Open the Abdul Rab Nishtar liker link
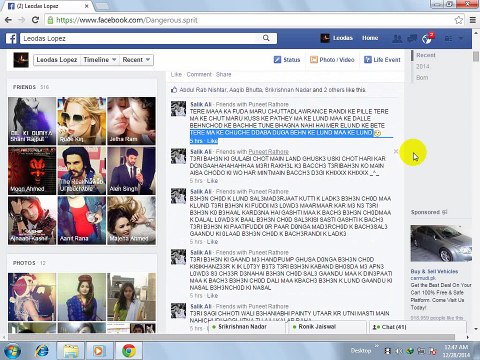This screenshot has height=360, width=480. [203, 90]
